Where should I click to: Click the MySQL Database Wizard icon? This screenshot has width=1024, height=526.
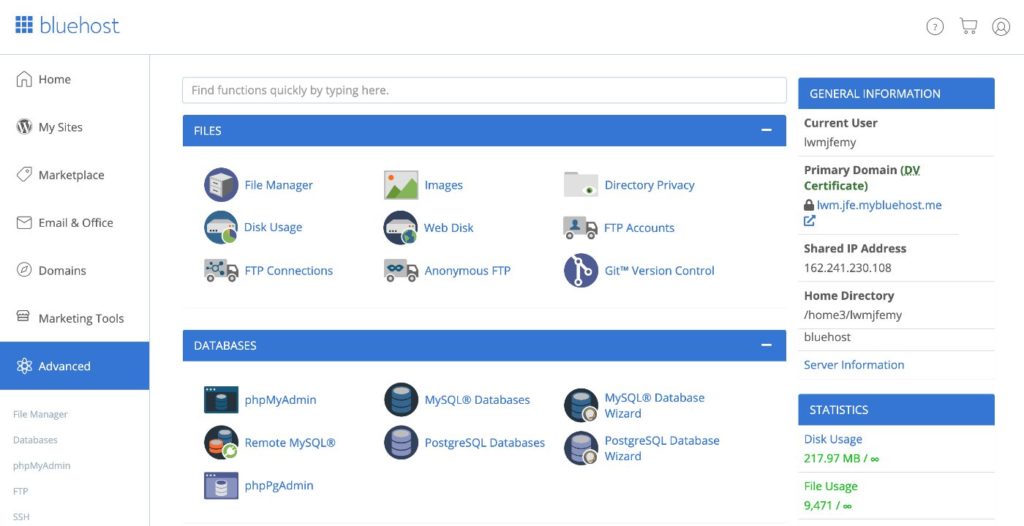581,405
